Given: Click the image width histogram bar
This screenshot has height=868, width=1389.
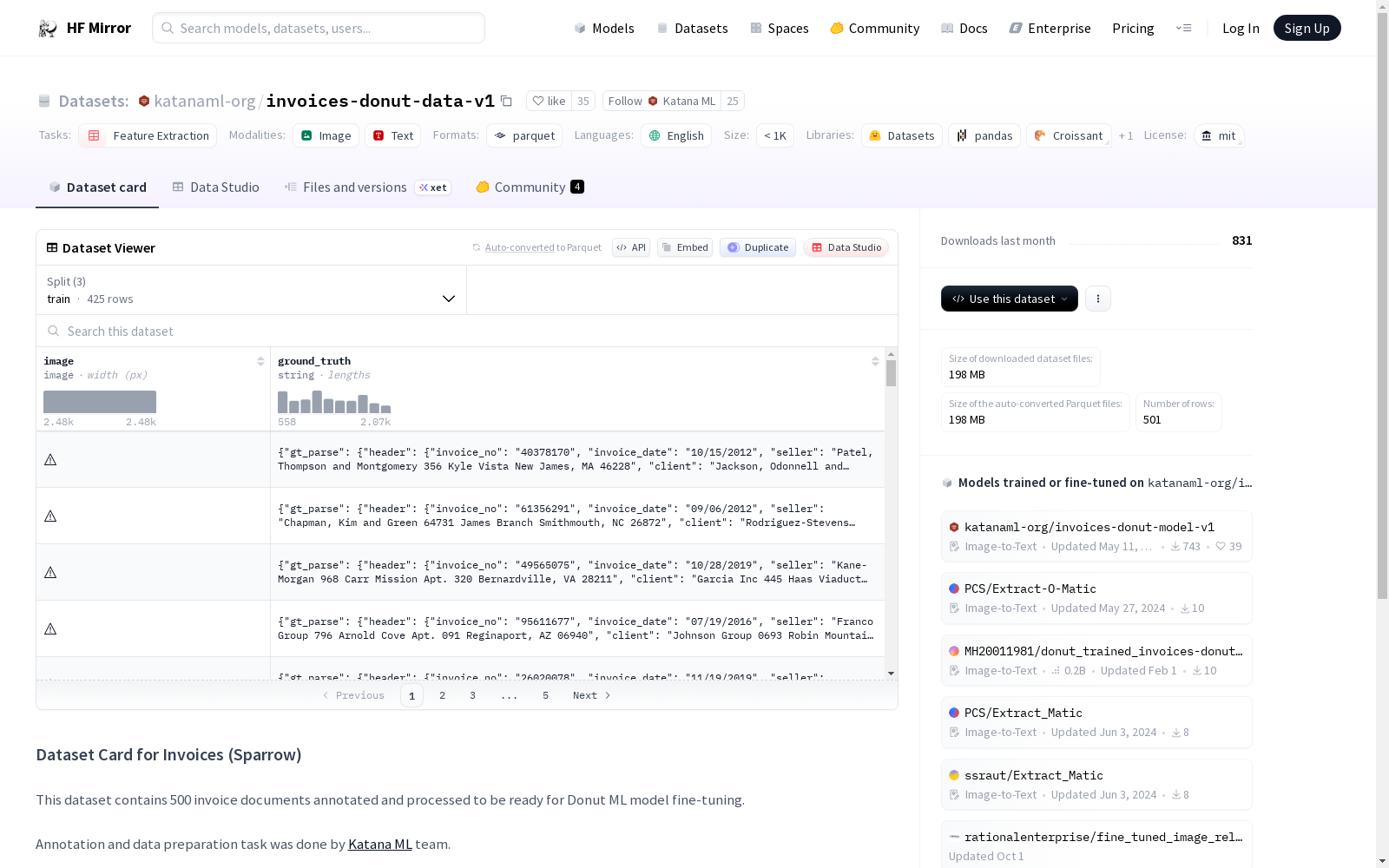Looking at the screenshot, I should (100, 402).
